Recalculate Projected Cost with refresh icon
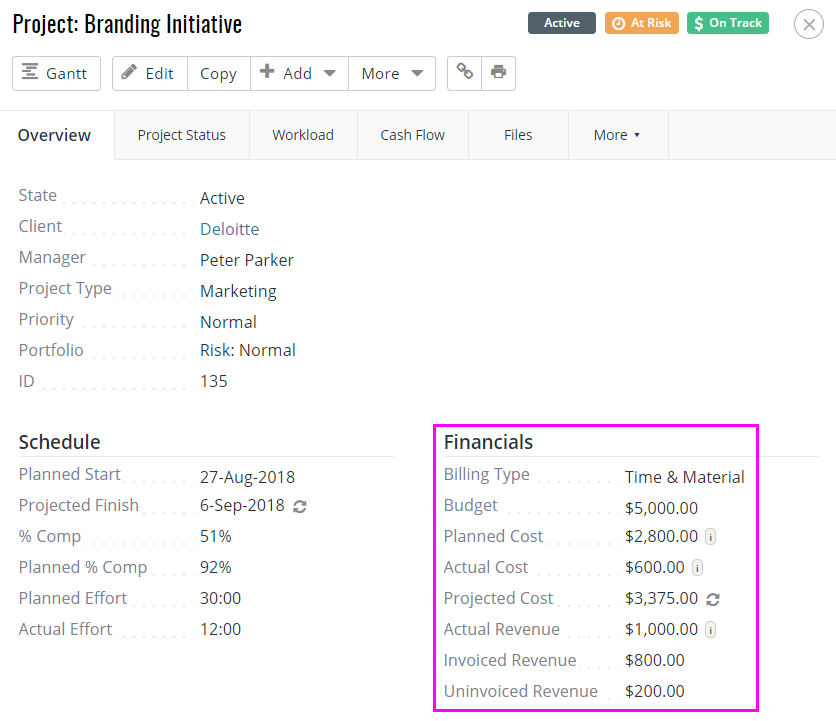This screenshot has width=836, height=721. tap(713, 599)
